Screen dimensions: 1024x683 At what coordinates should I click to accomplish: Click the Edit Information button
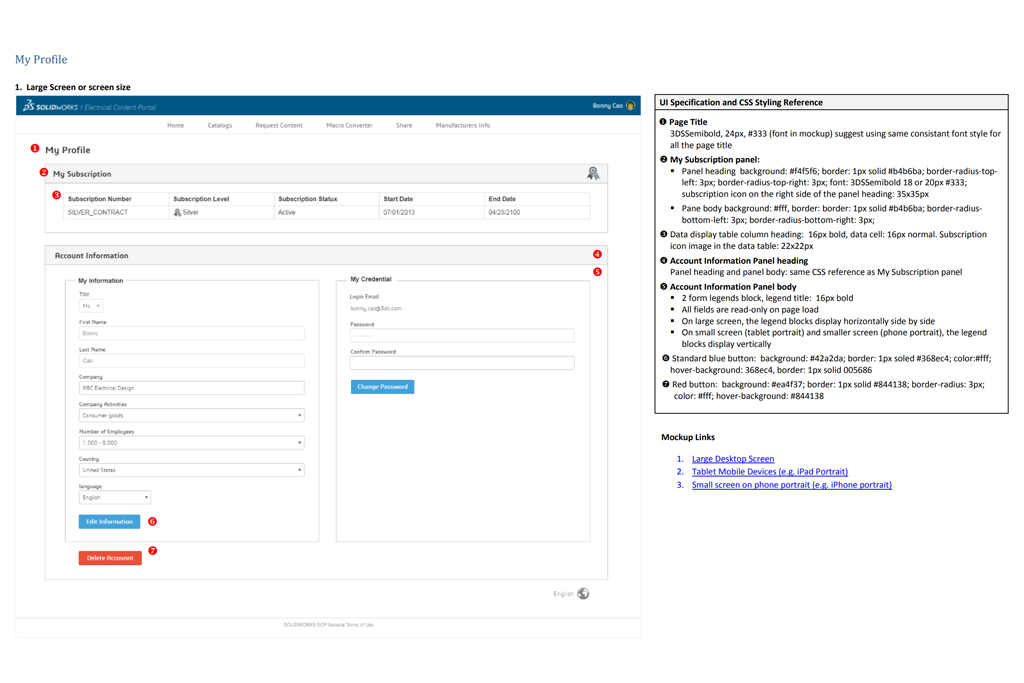tap(109, 522)
